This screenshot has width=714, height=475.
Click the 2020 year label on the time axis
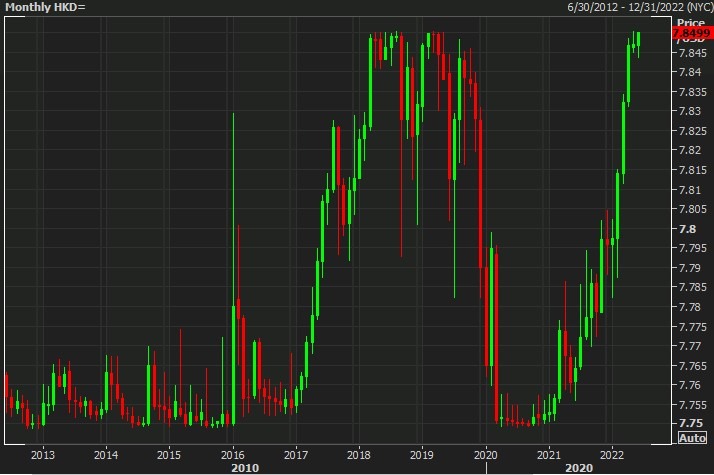[486, 455]
